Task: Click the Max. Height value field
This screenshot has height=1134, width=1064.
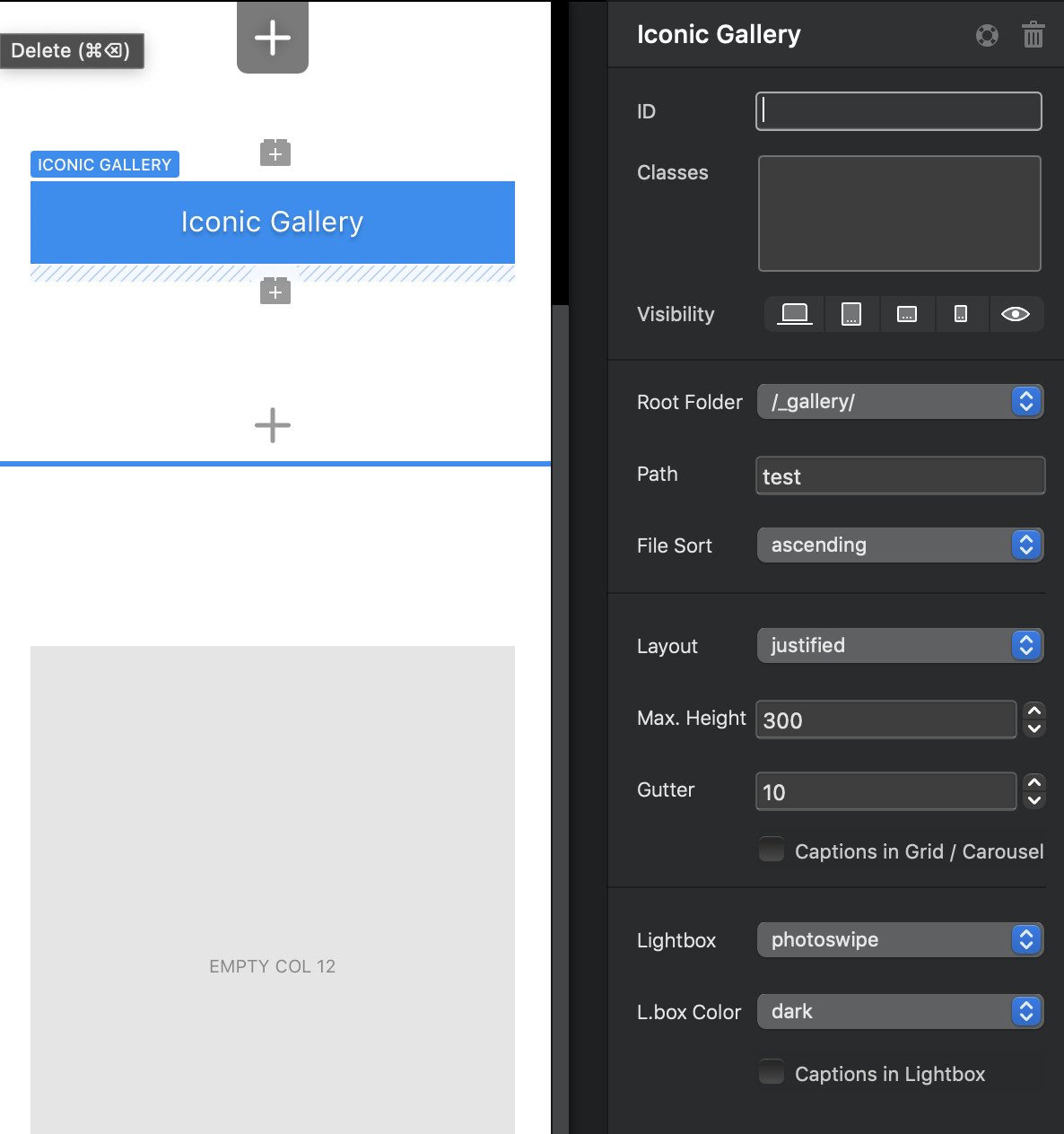Action: [886, 720]
